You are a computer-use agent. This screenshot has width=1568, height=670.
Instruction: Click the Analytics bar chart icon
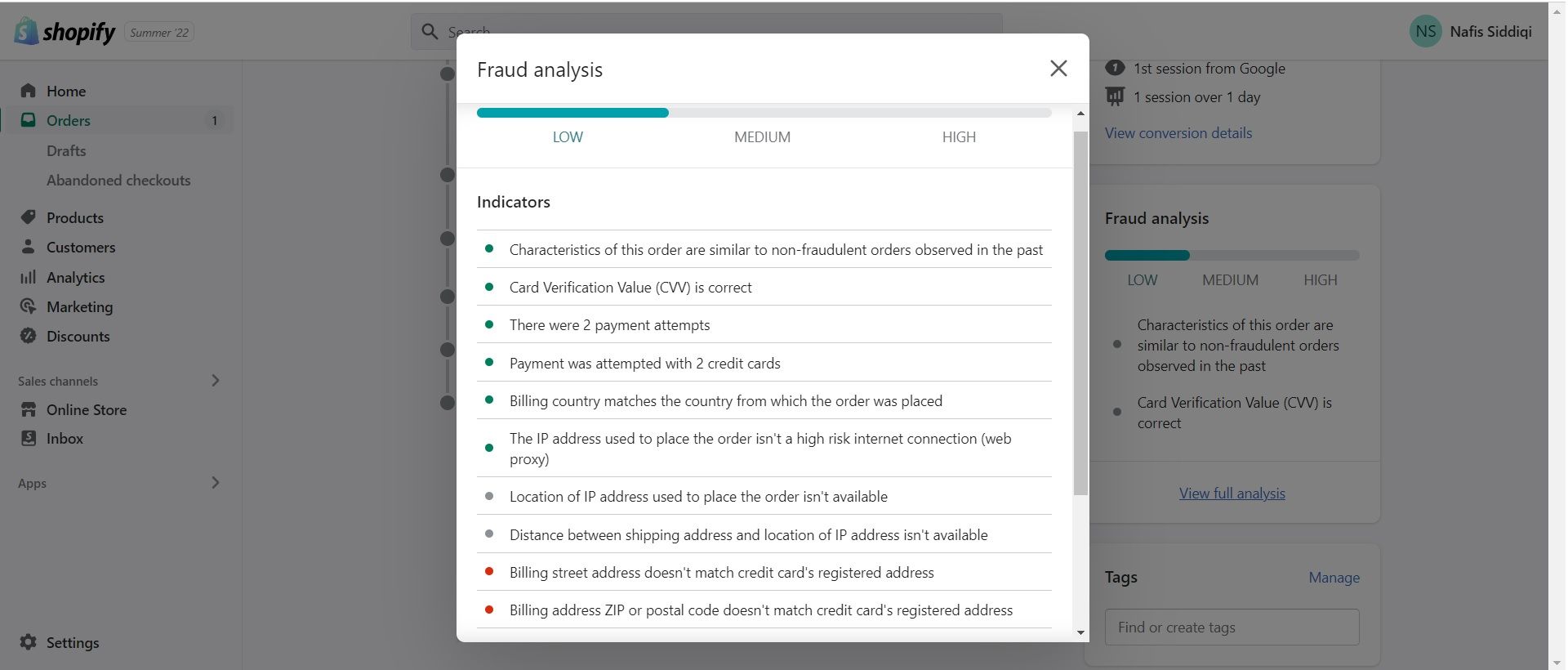pyautogui.click(x=29, y=277)
